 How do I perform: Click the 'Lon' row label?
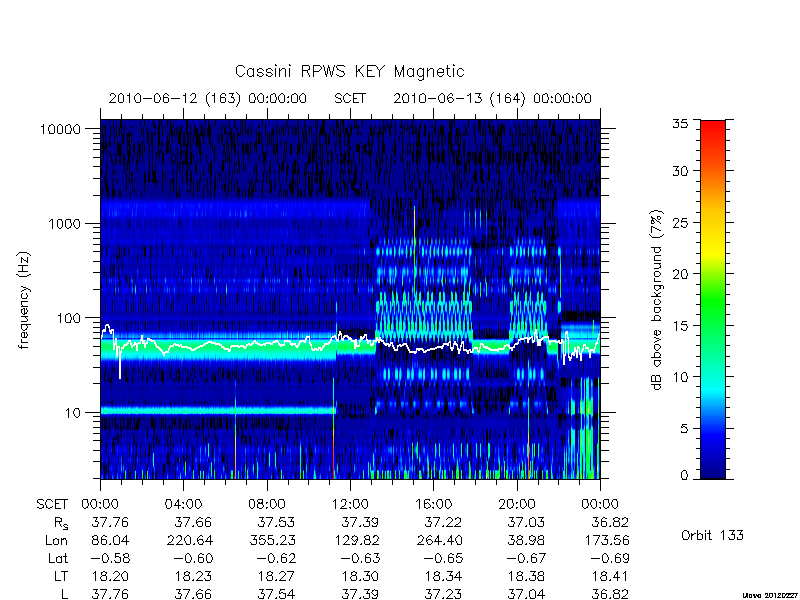[x=57, y=540]
